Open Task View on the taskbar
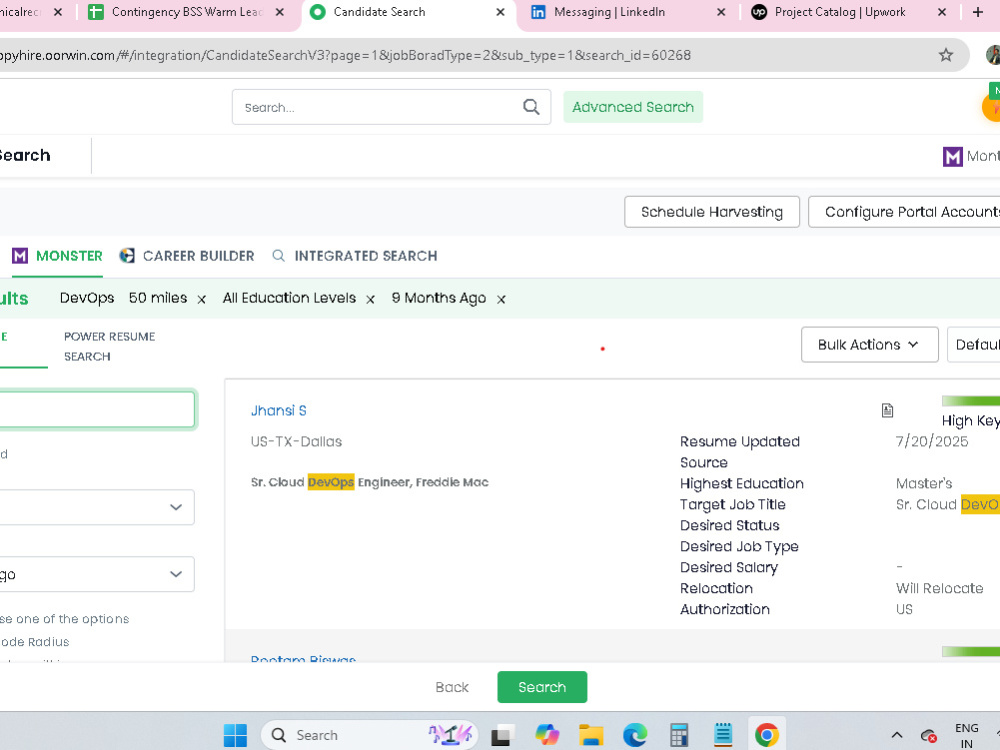The width and height of the screenshot is (1000, 750). 503,735
